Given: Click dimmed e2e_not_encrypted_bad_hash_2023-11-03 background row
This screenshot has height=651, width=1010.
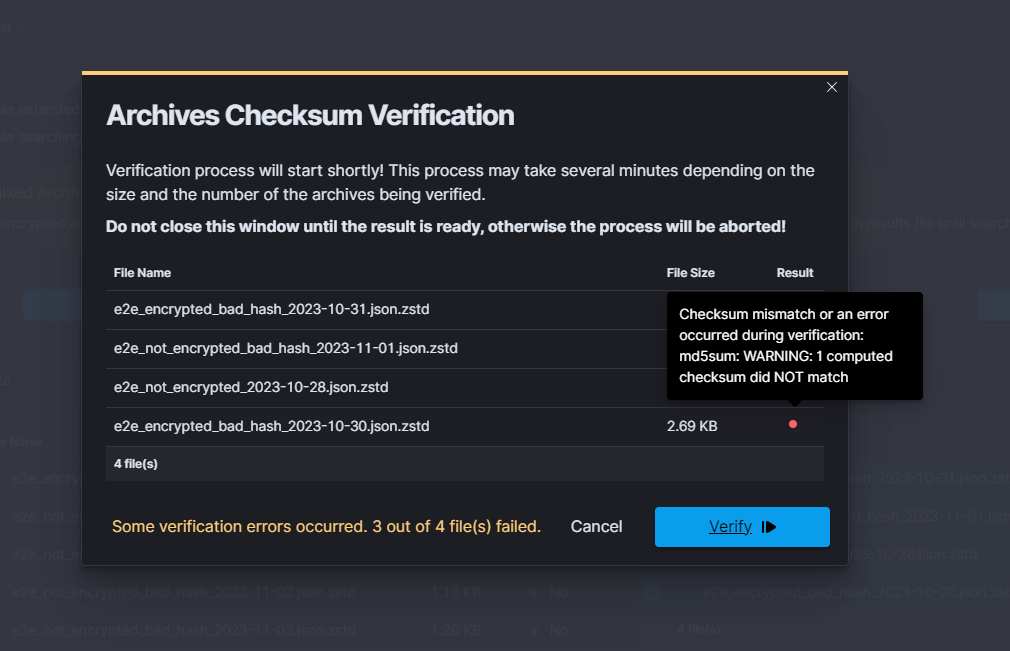Looking at the screenshot, I should tap(184, 631).
